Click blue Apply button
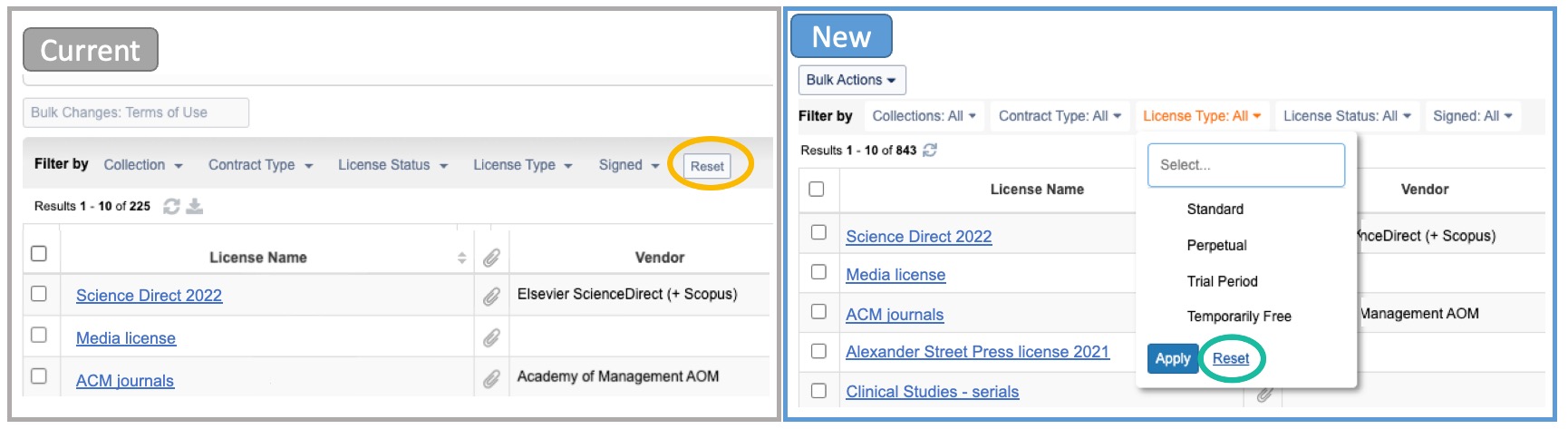This screenshot has width=1568, height=429. pyautogui.click(x=1173, y=358)
